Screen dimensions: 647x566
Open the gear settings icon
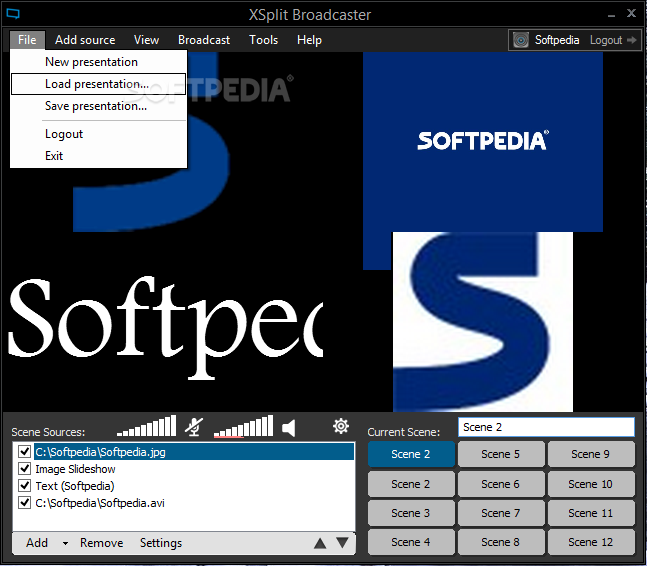341,426
